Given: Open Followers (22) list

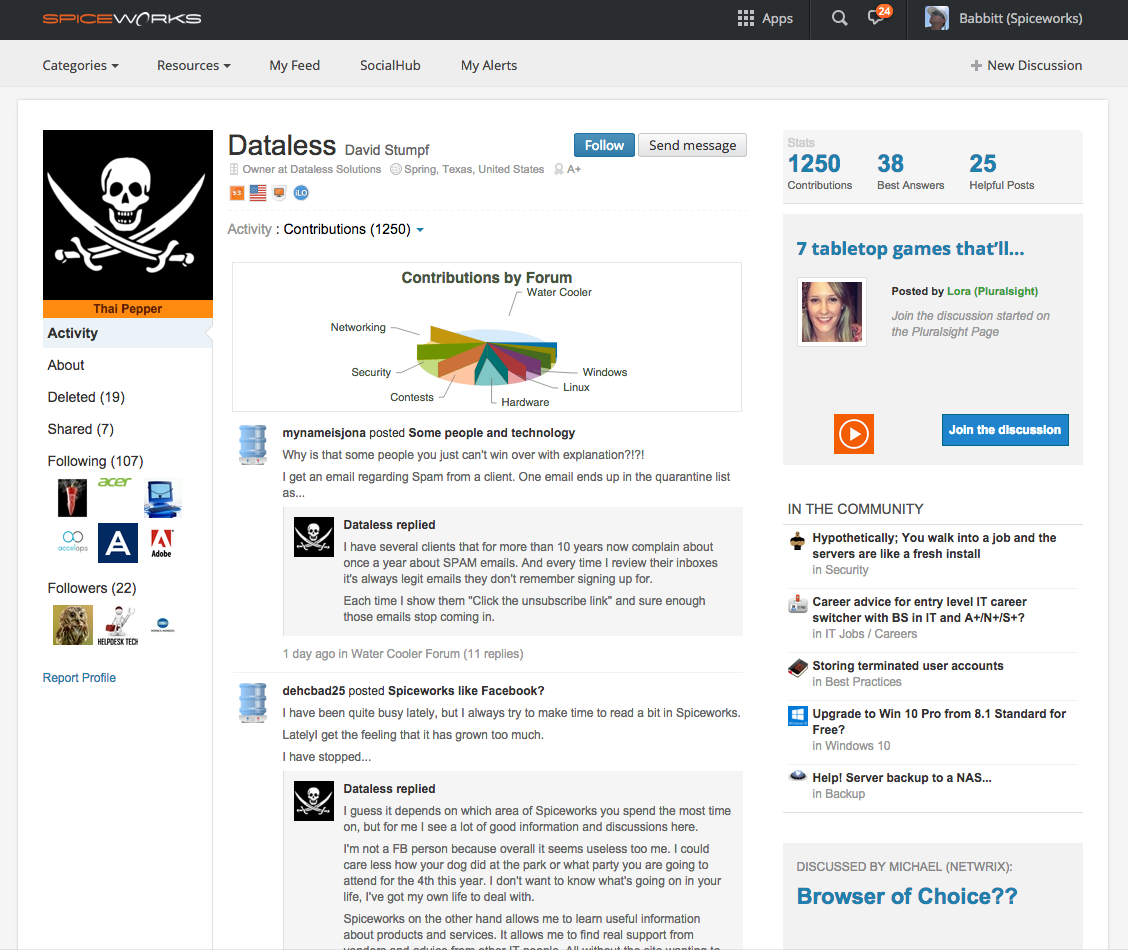Looking at the screenshot, I should coord(92,588).
